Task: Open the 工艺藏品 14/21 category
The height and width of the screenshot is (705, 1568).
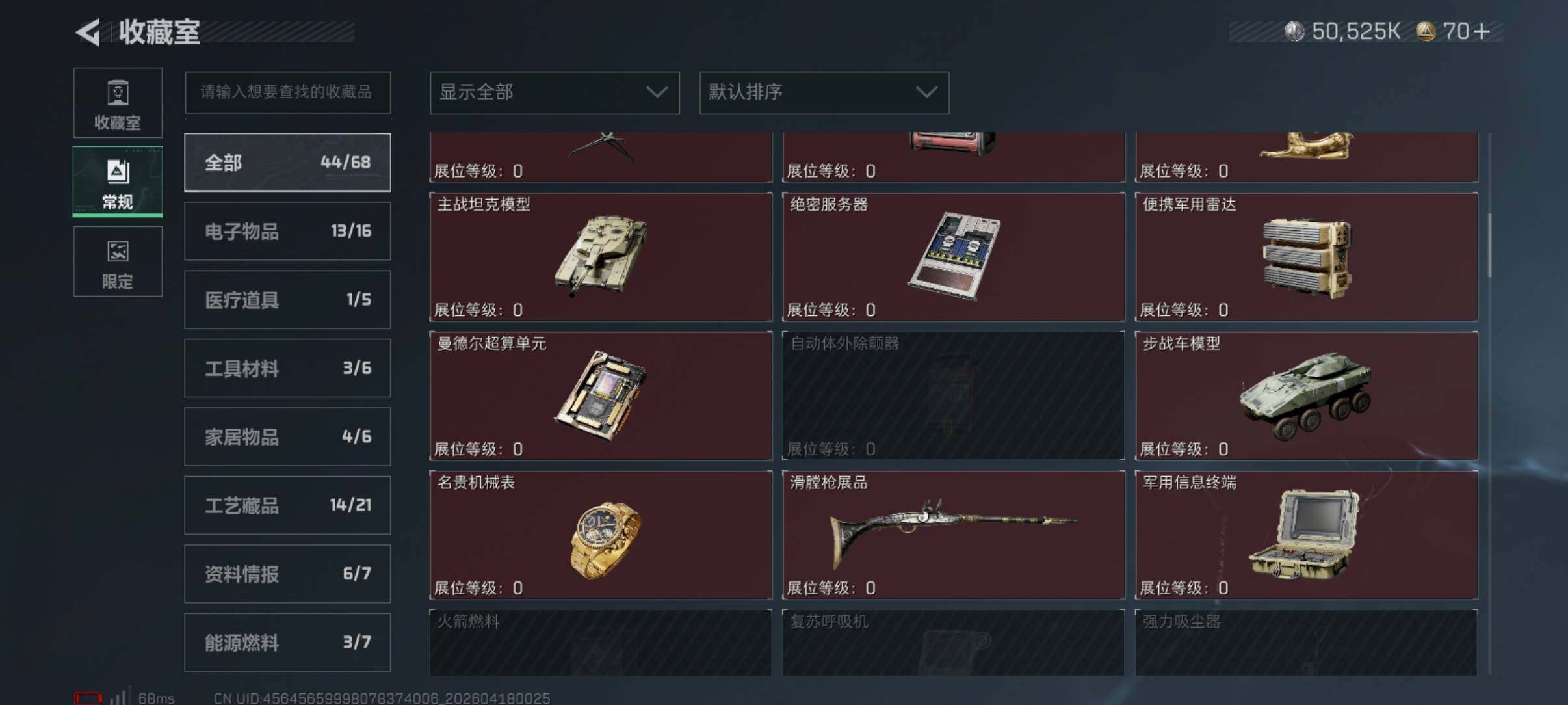Action: (287, 505)
